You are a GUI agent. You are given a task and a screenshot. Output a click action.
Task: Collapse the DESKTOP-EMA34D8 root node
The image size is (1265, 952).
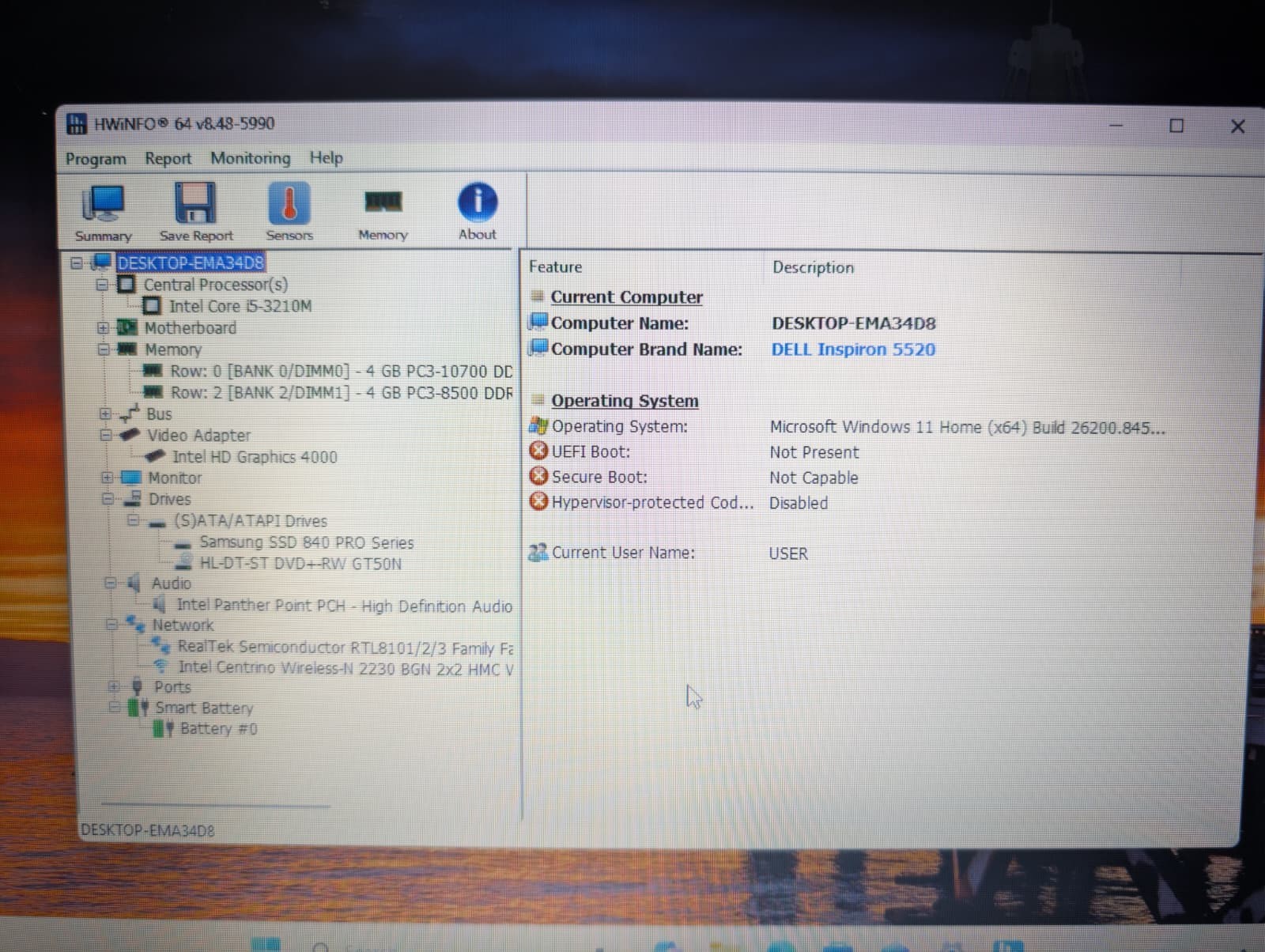pos(77,263)
